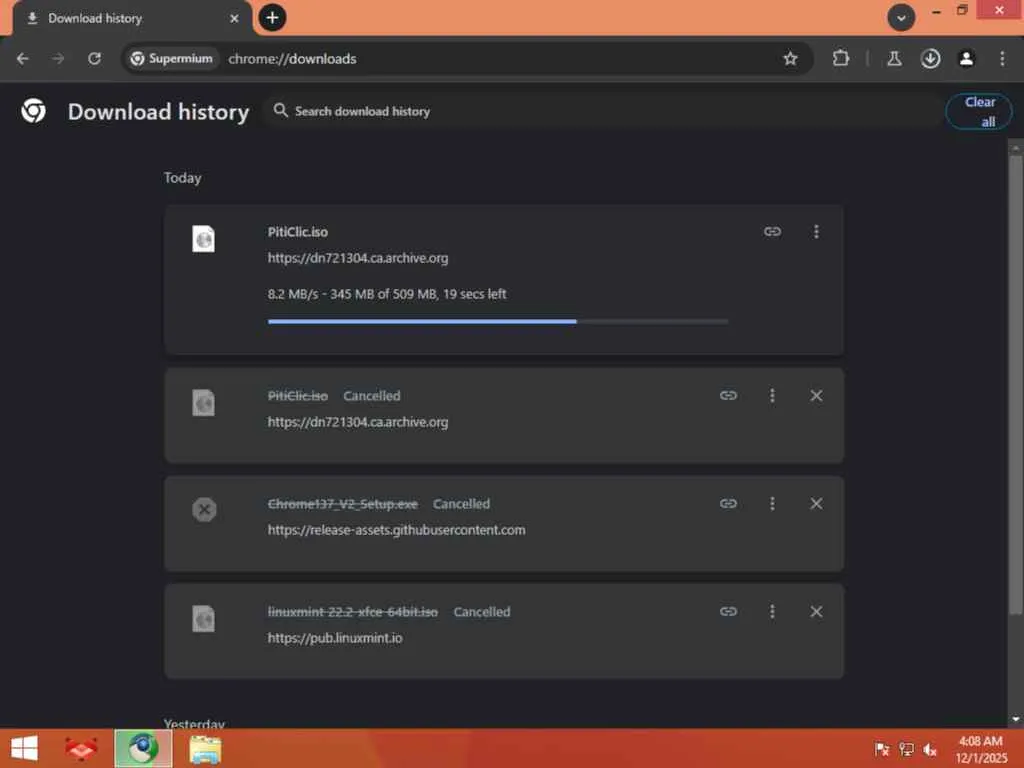This screenshot has height=768, width=1024.
Task: Click the Supermium logo beside Download history
Action: (x=33, y=111)
